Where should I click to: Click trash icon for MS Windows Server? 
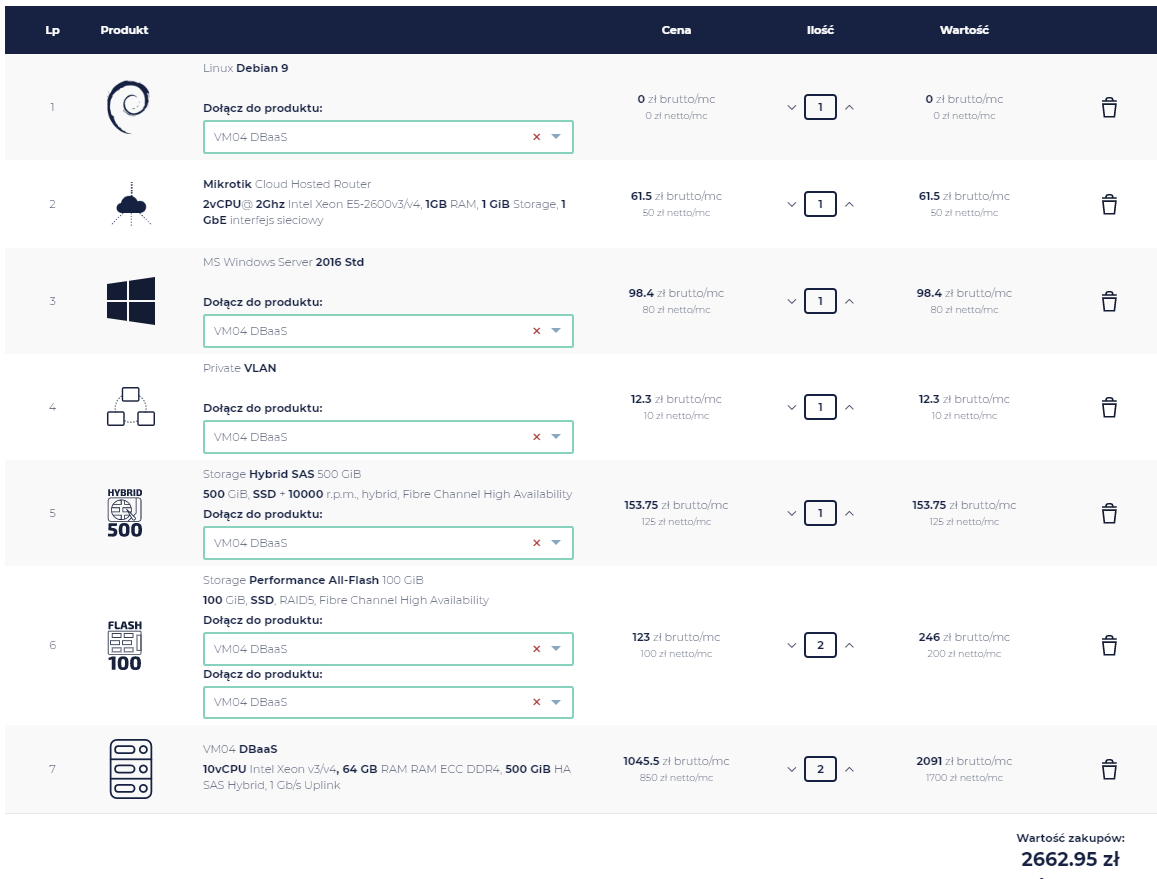[x=1108, y=301]
